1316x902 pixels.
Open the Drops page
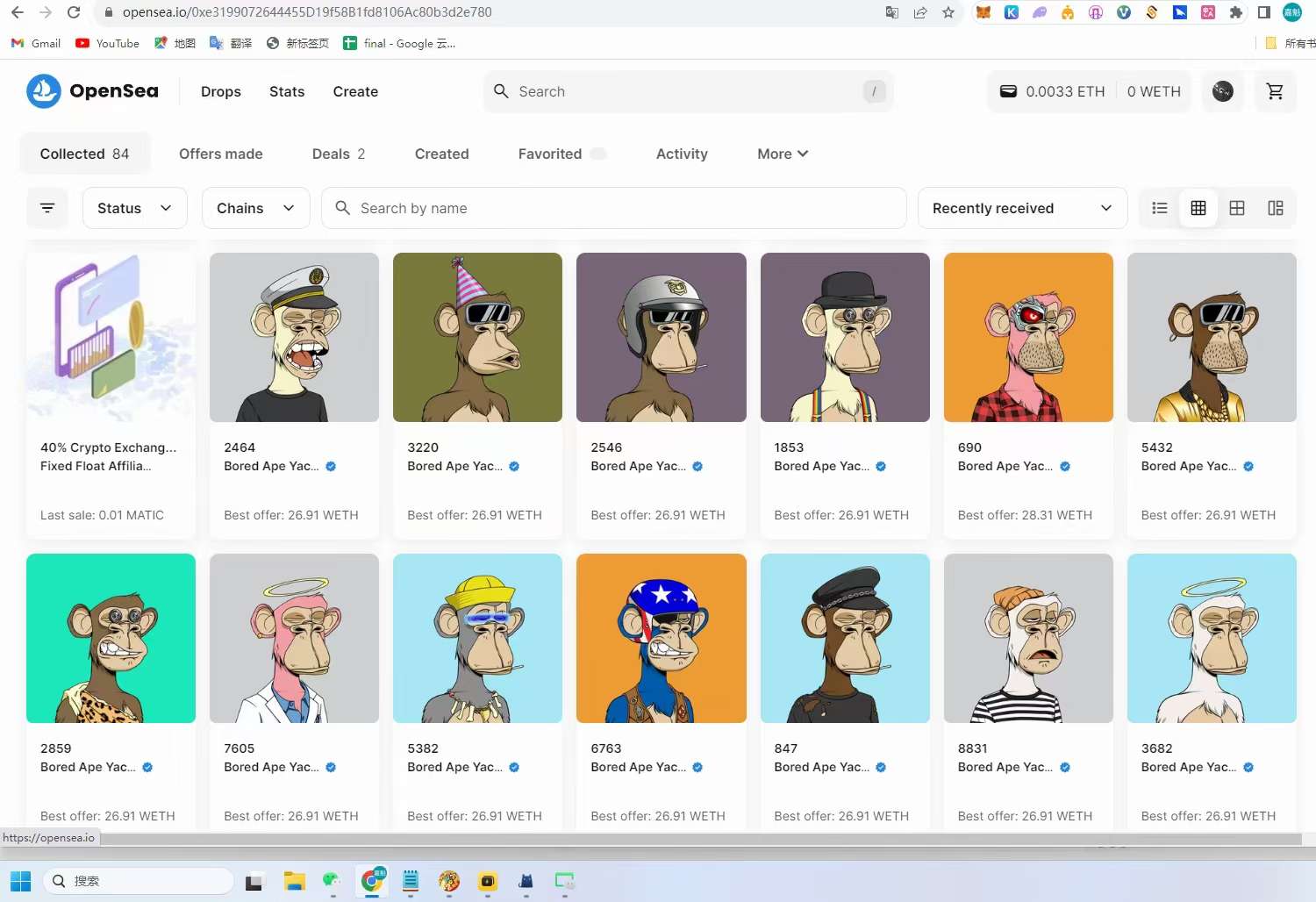[x=221, y=91]
